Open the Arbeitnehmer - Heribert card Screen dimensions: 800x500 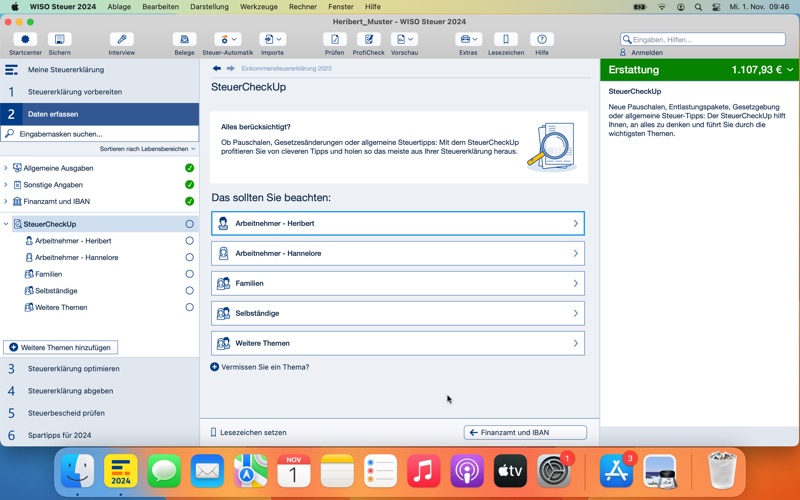(398, 223)
